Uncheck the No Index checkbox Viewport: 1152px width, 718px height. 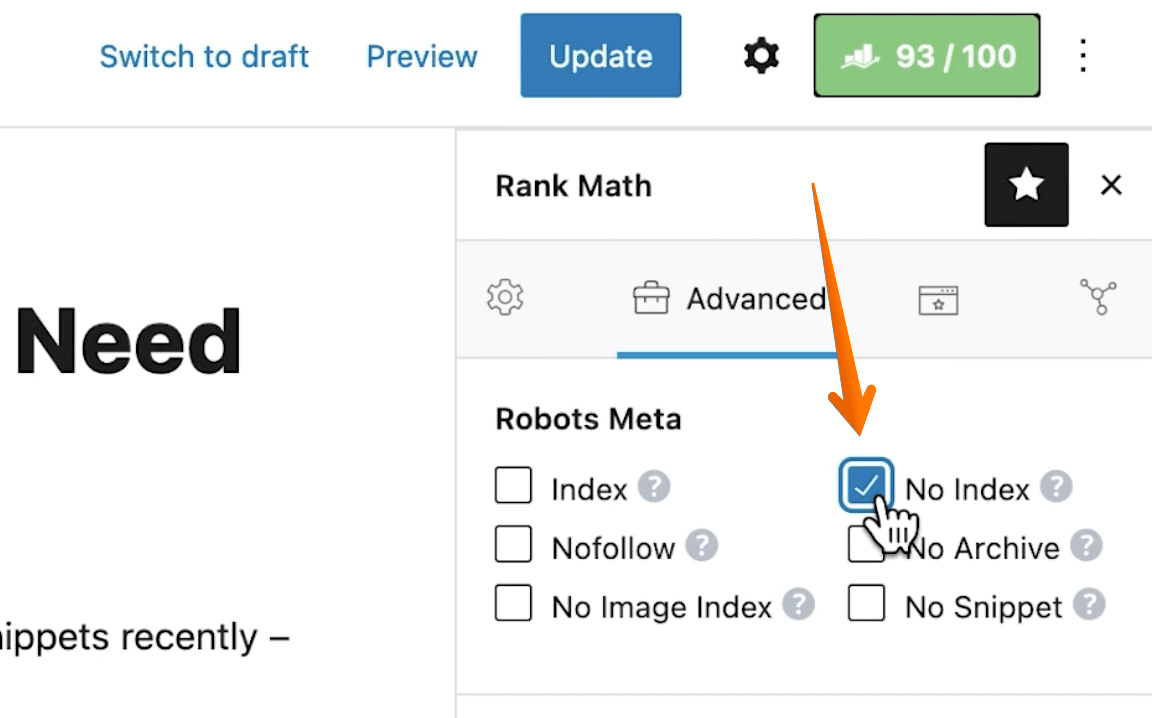coord(868,487)
